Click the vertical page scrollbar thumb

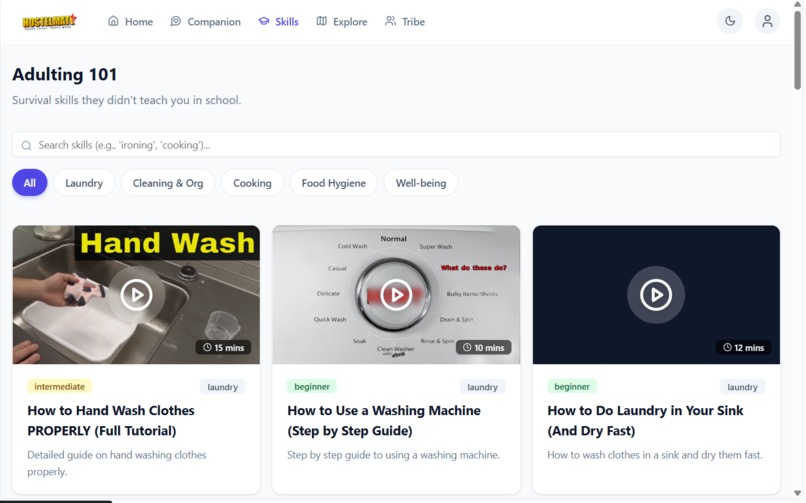coord(797,49)
